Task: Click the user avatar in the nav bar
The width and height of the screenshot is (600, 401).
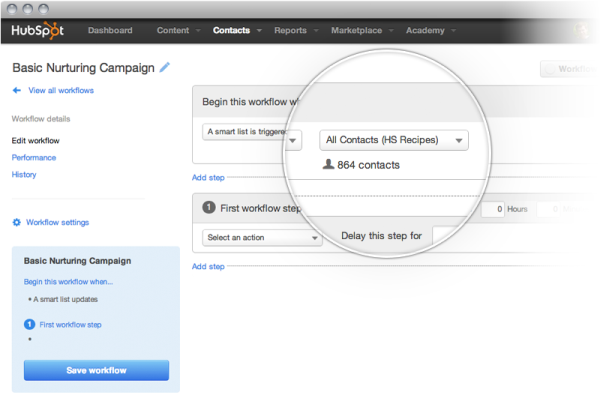Action: (x=582, y=30)
